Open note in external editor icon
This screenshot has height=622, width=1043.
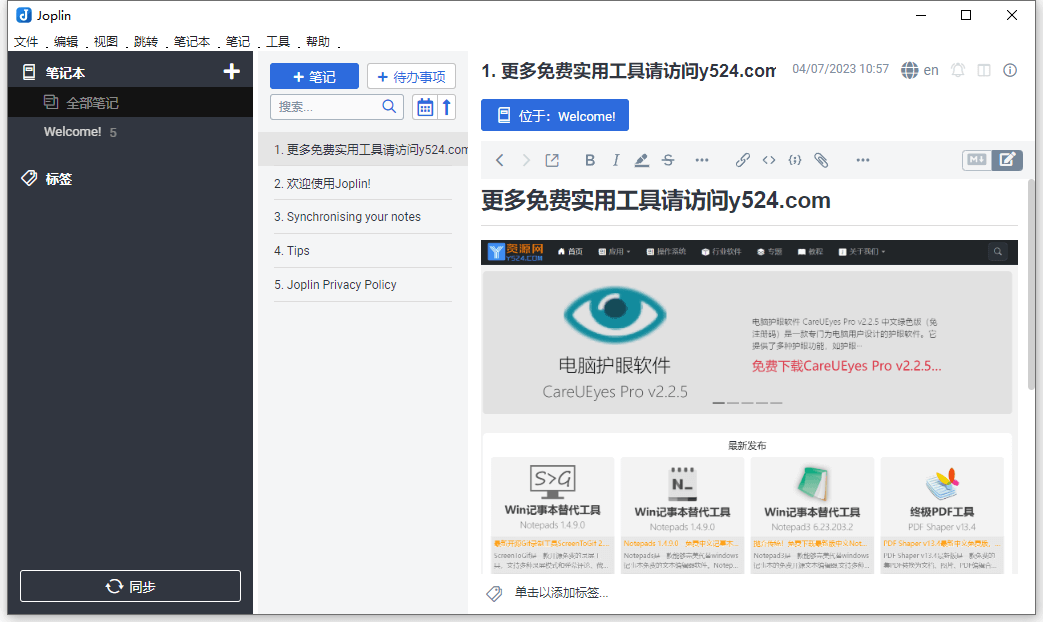coord(552,160)
